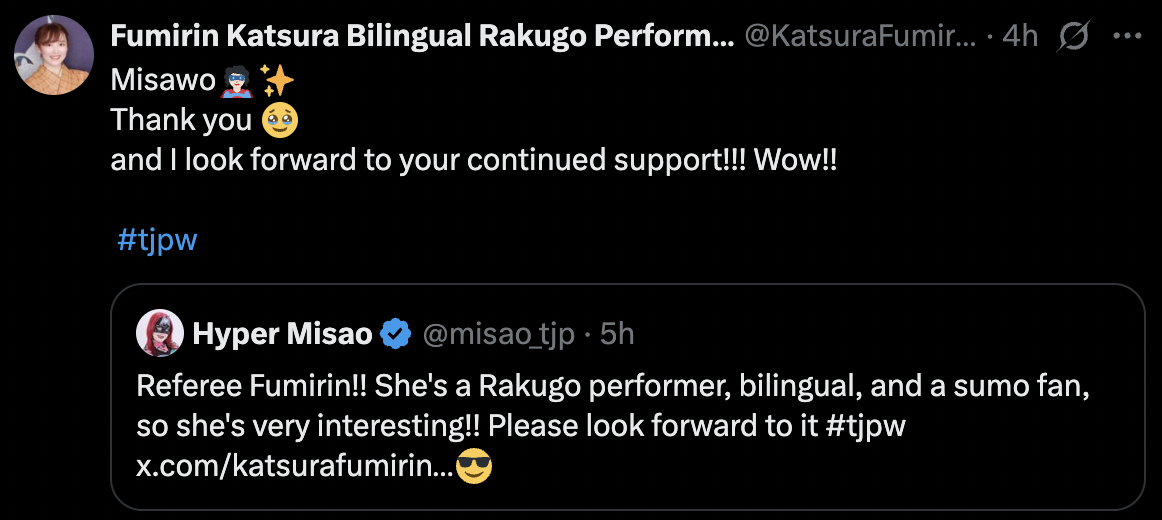This screenshot has width=1162, height=520.
Task: Open the blue #tjpw hashtag
Action: [157, 241]
